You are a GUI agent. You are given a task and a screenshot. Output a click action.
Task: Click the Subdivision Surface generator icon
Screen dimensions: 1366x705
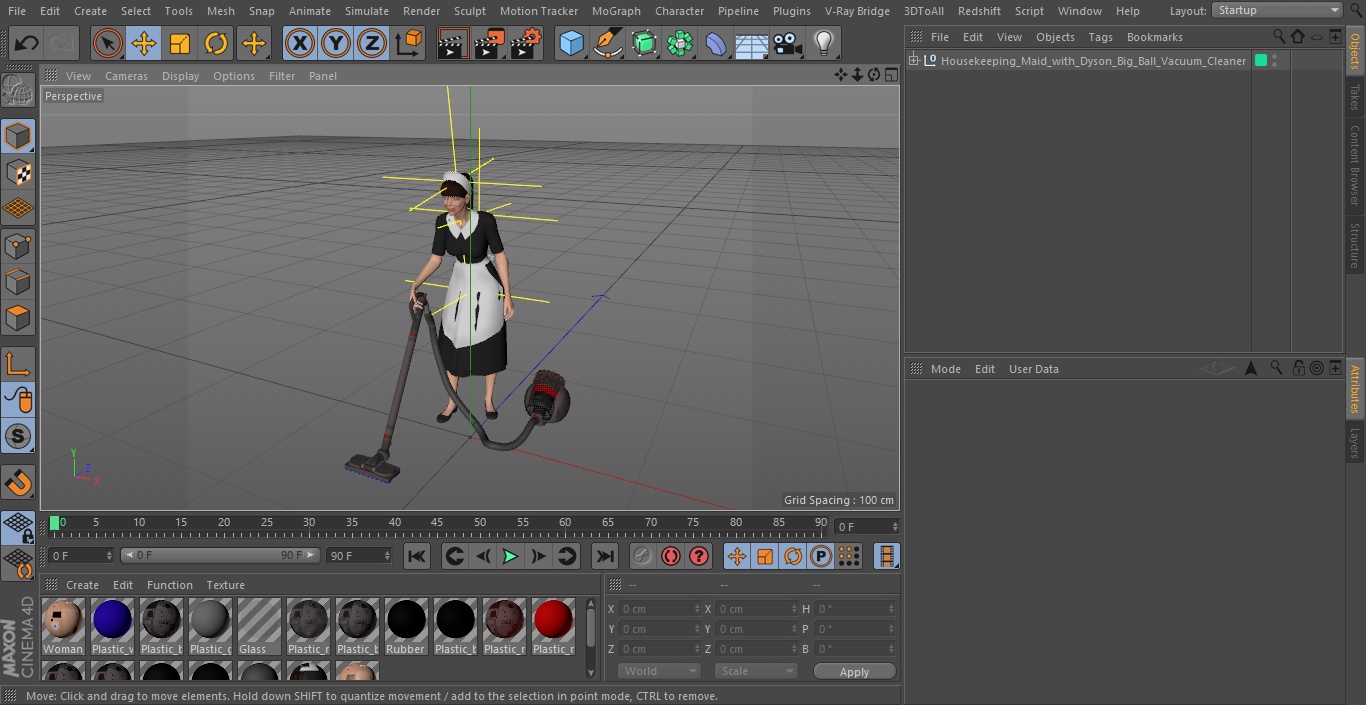pyautogui.click(x=644, y=43)
